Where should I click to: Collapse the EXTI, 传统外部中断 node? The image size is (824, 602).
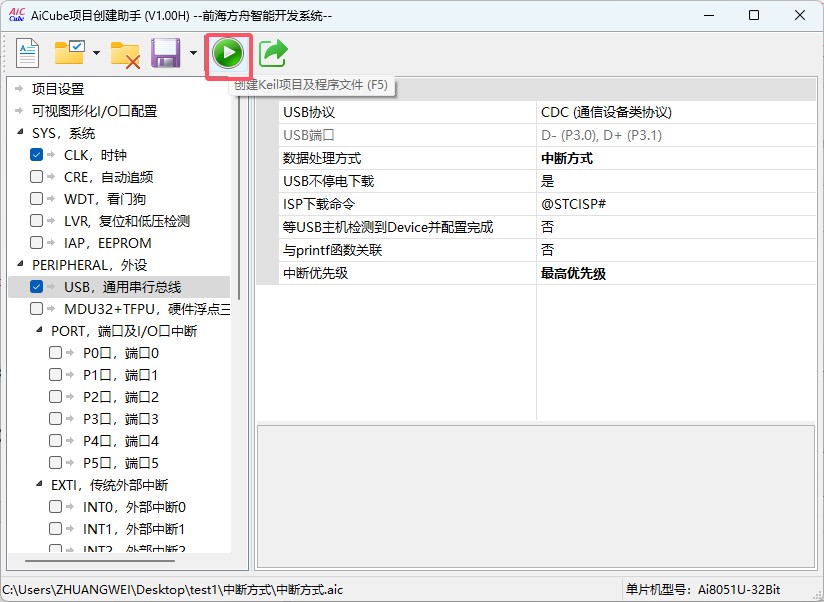(x=39, y=484)
